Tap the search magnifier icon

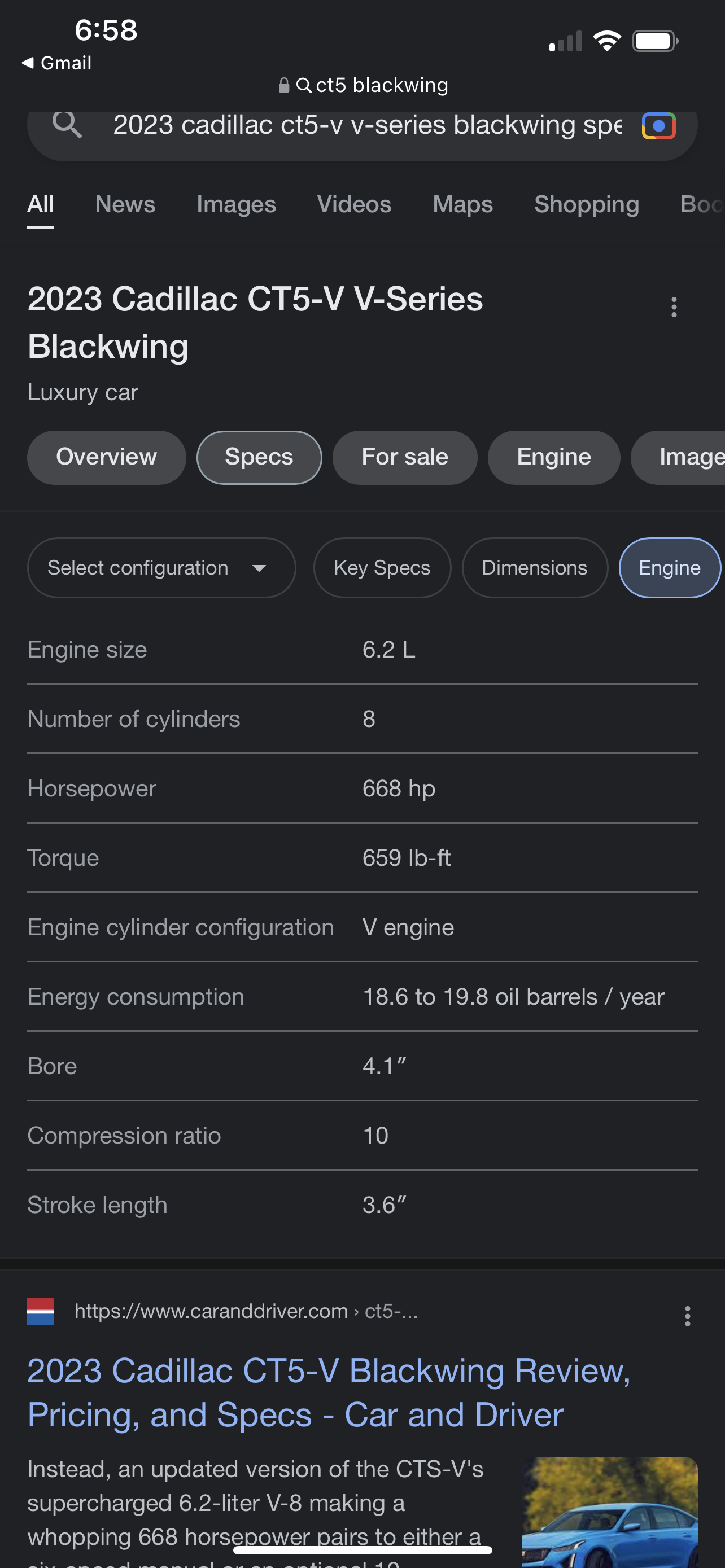pos(67,125)
